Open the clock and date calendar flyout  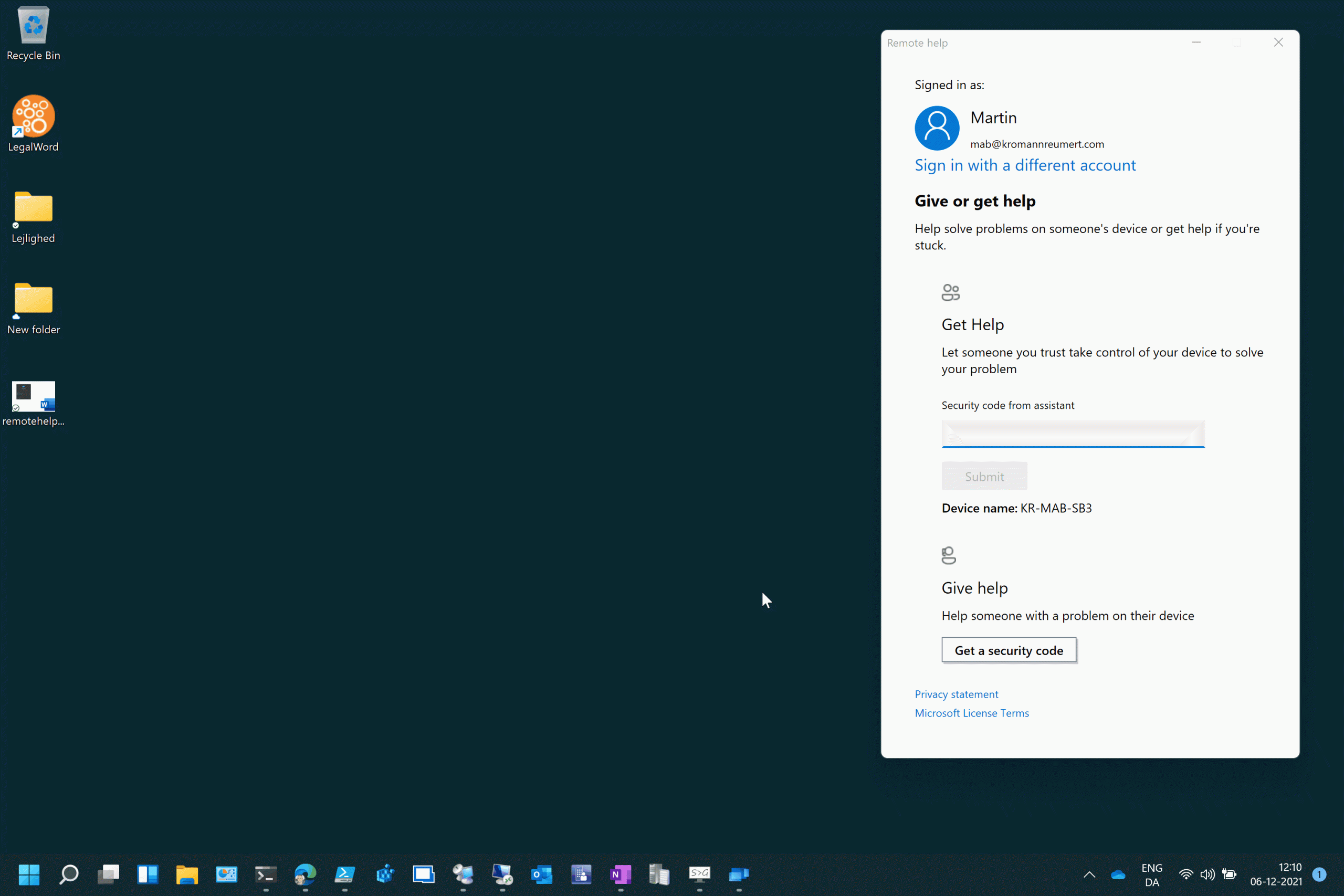pyautogui.click(x=1275, y=874)
